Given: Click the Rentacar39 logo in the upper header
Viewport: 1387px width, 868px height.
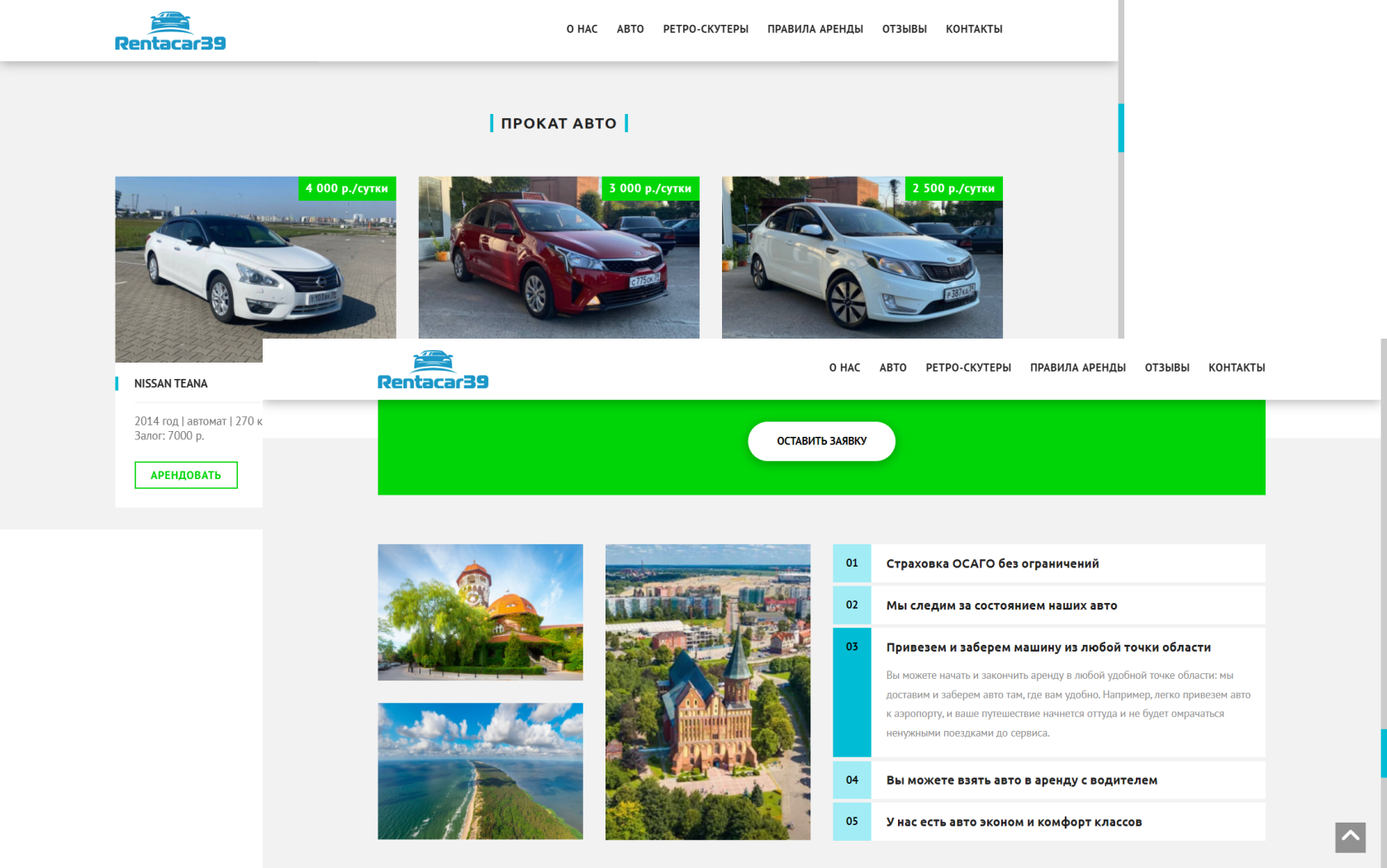Looking at the screenshot, I should pos(170,31).
